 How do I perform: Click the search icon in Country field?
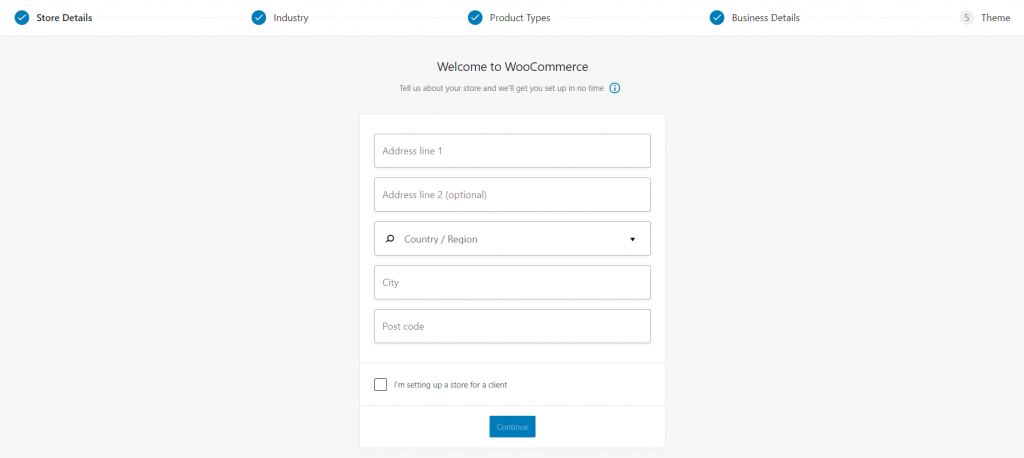click(x=390, y=239)
